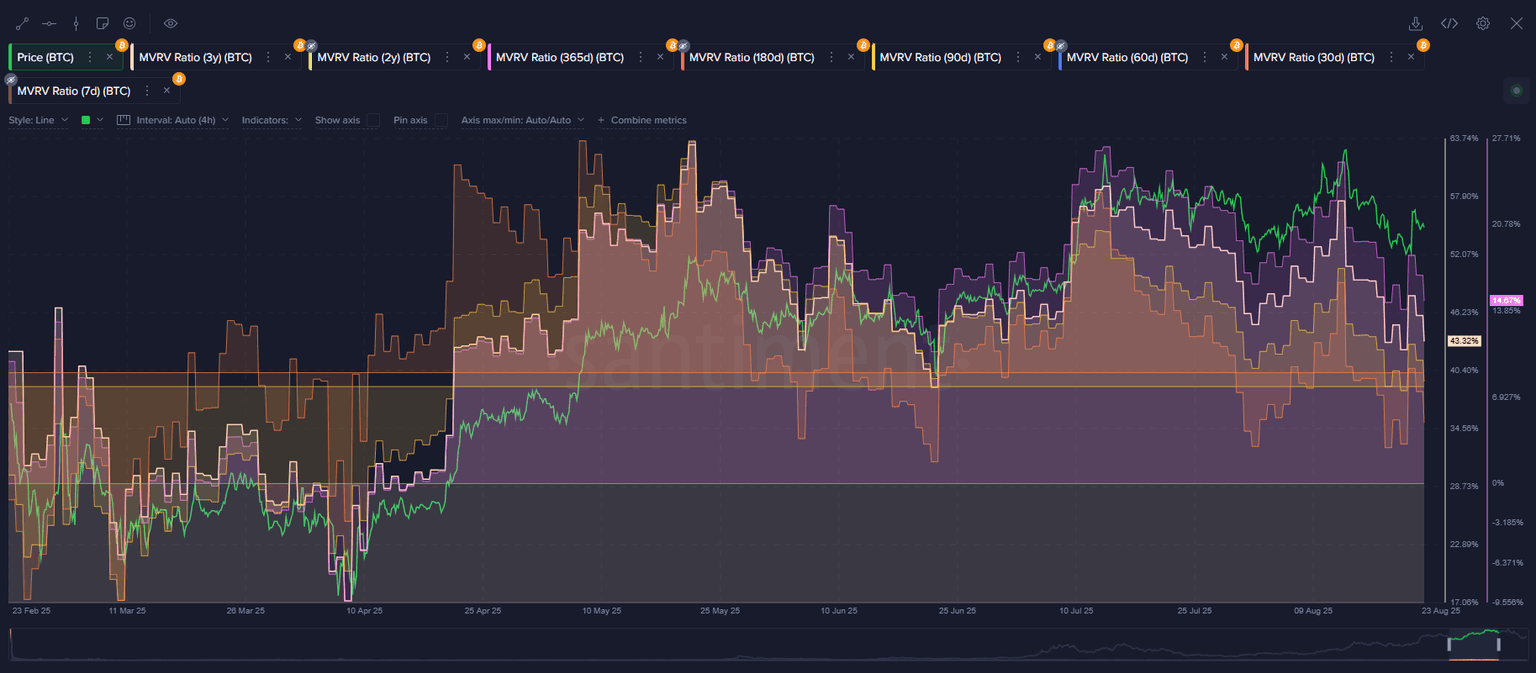Viewport: 1536px width, 673px height.
Task: Open chart settings gear
Action: click(x=1483, y=23)
